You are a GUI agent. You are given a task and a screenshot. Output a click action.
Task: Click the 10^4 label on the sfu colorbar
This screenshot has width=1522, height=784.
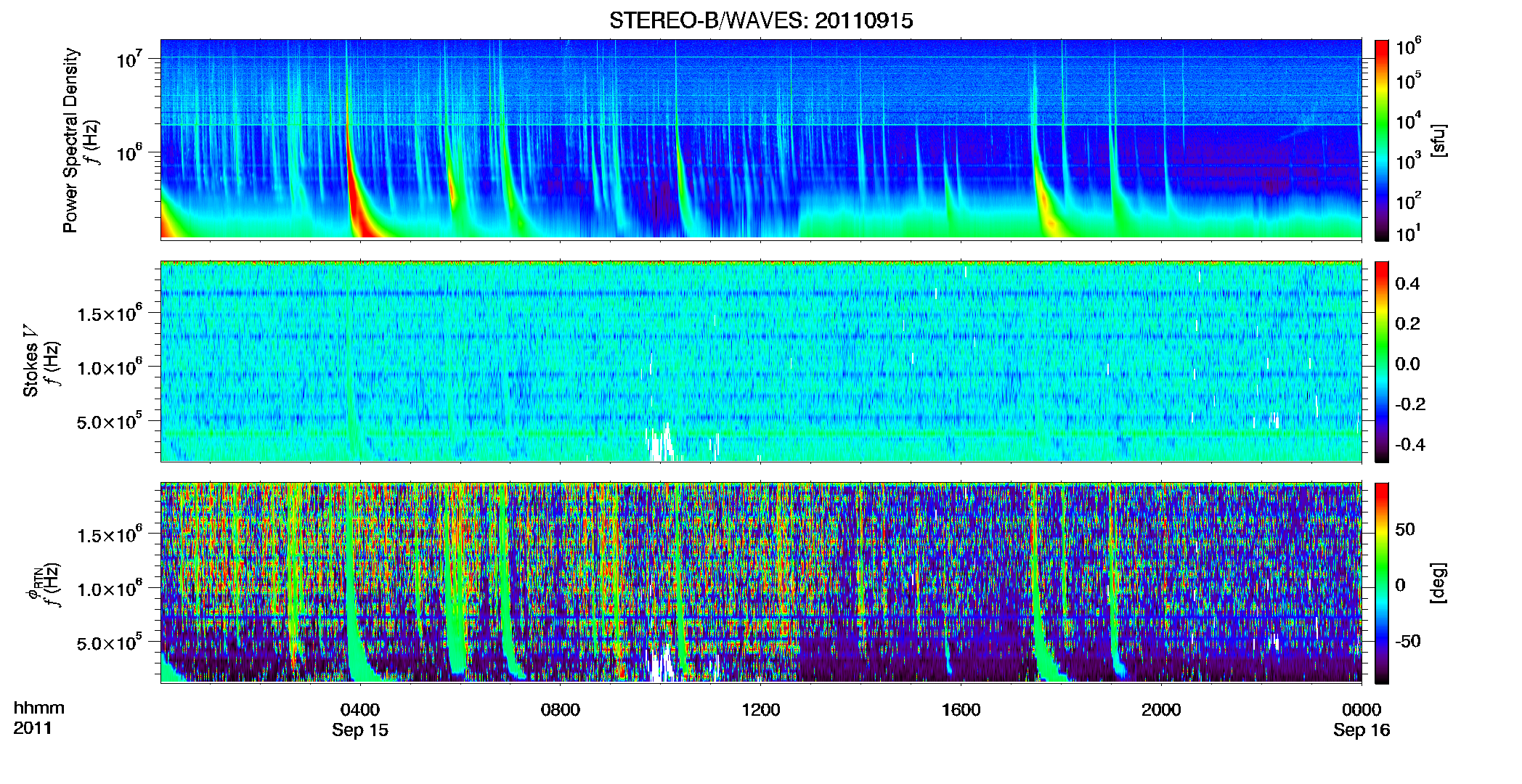[1409, 121]
